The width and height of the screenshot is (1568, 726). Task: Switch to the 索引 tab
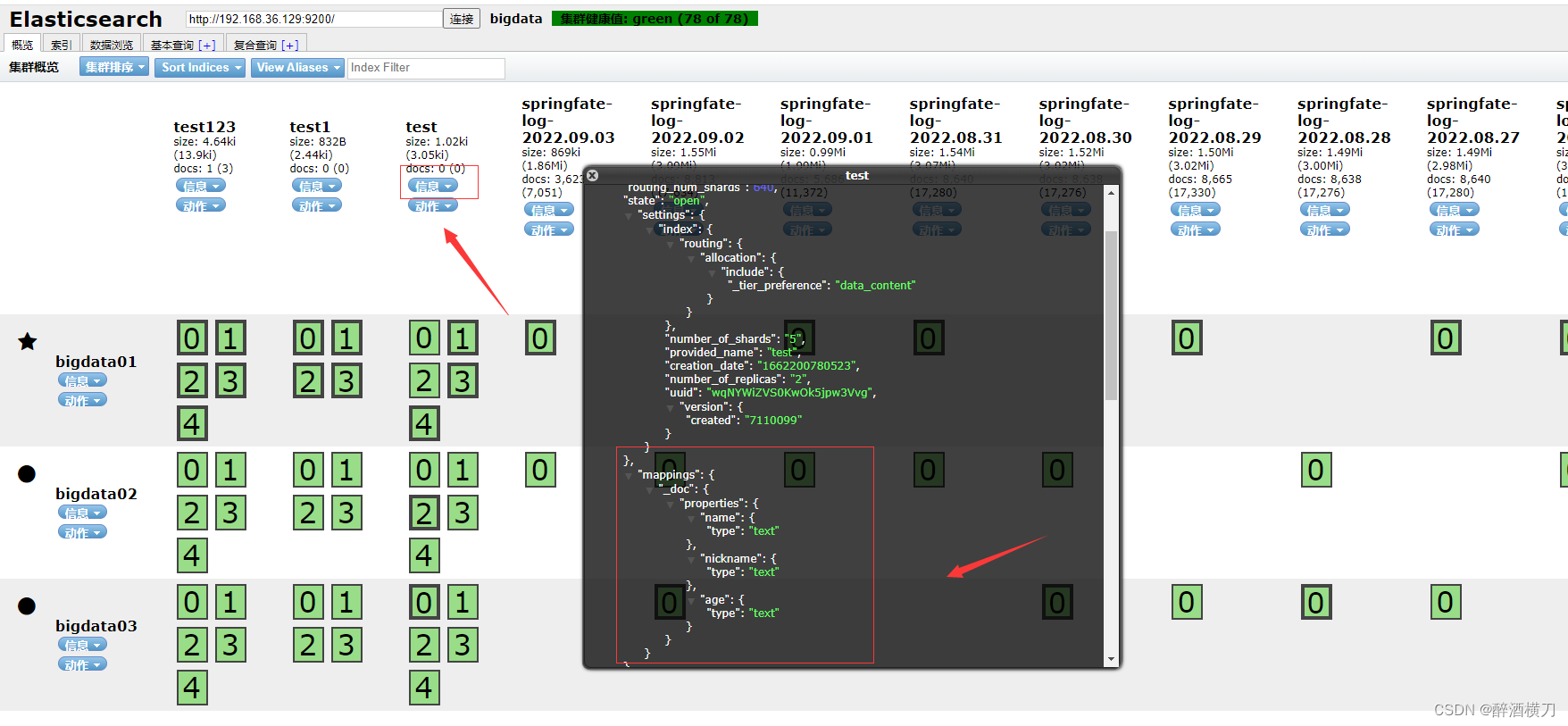tap(61, 45)
